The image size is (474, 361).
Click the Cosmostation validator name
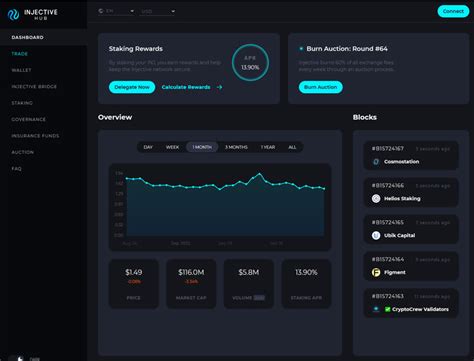401,162
